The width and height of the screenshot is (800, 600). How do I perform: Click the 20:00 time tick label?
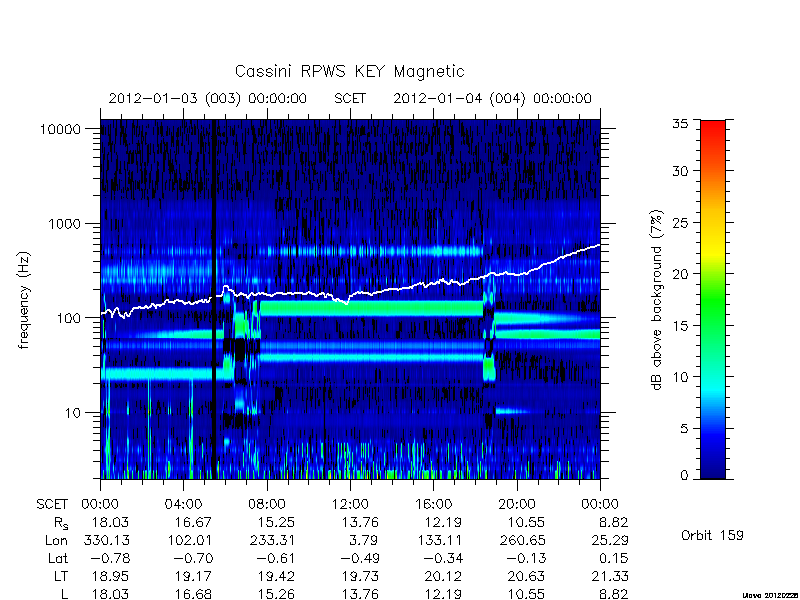(517, 505)
